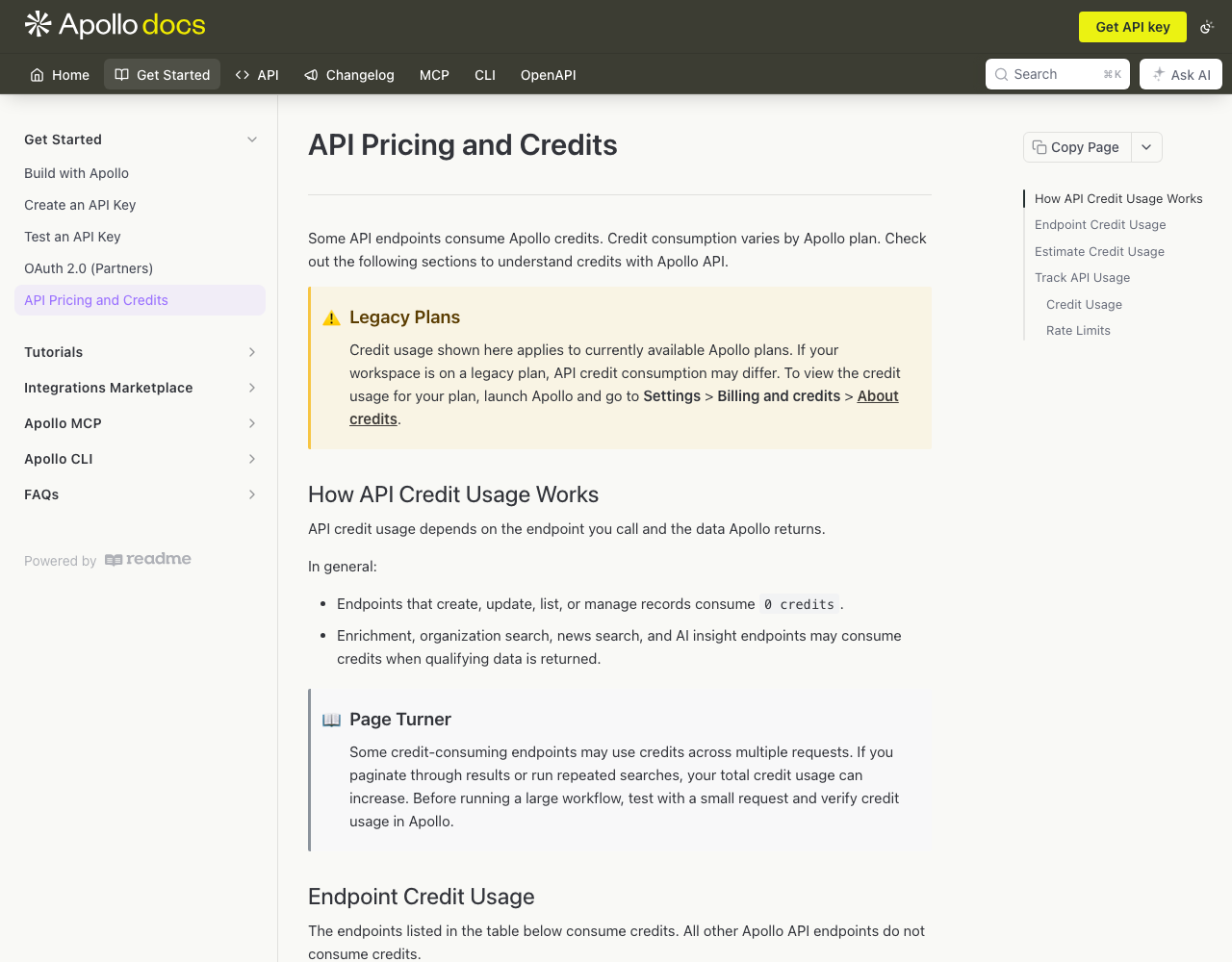This screenshot has width=1232, height=962.
Task: Select API Pricing and Credits sidebar item
Action: tap(140, 300)
